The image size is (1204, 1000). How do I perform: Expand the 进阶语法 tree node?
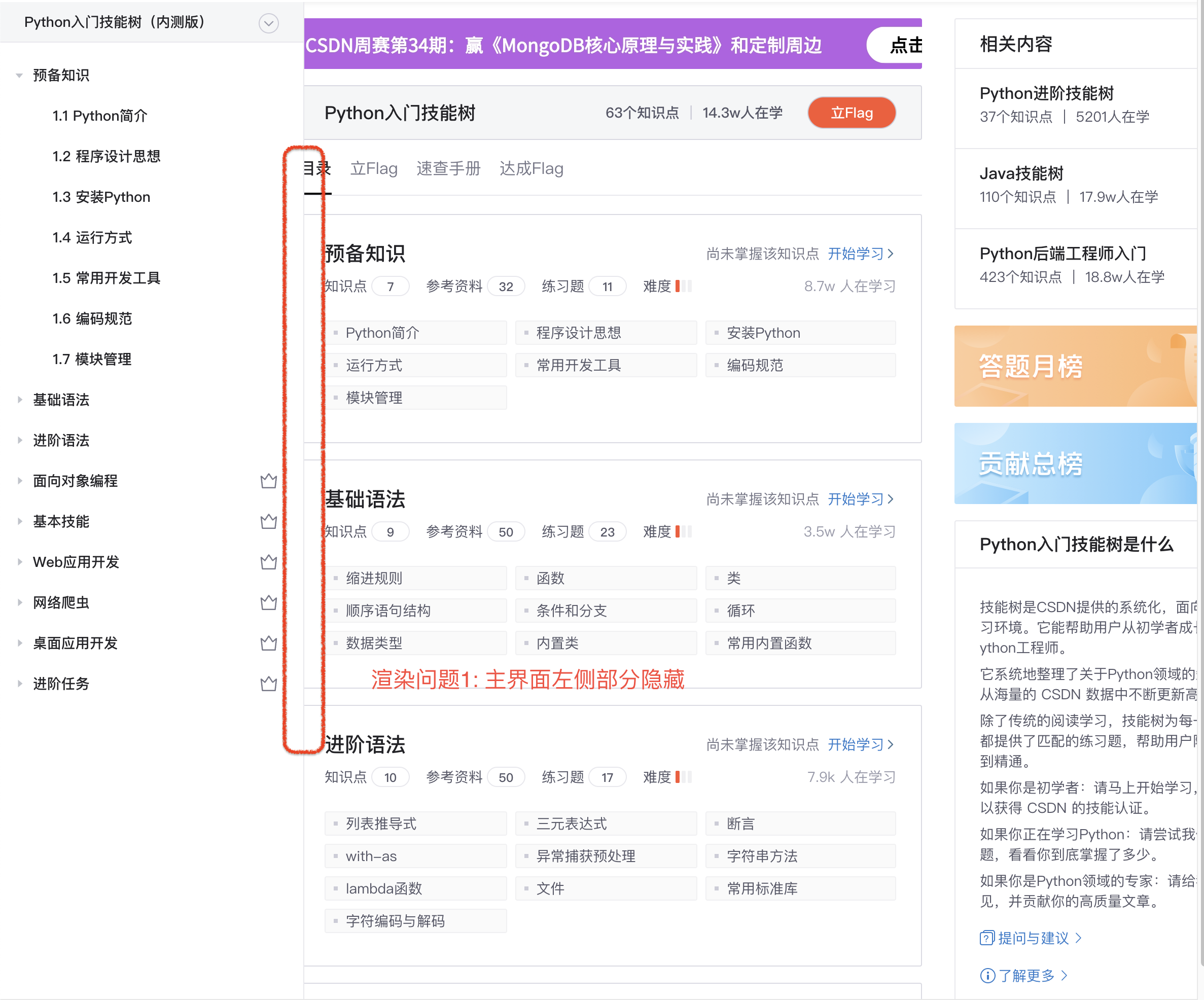(x=19, y=440)
